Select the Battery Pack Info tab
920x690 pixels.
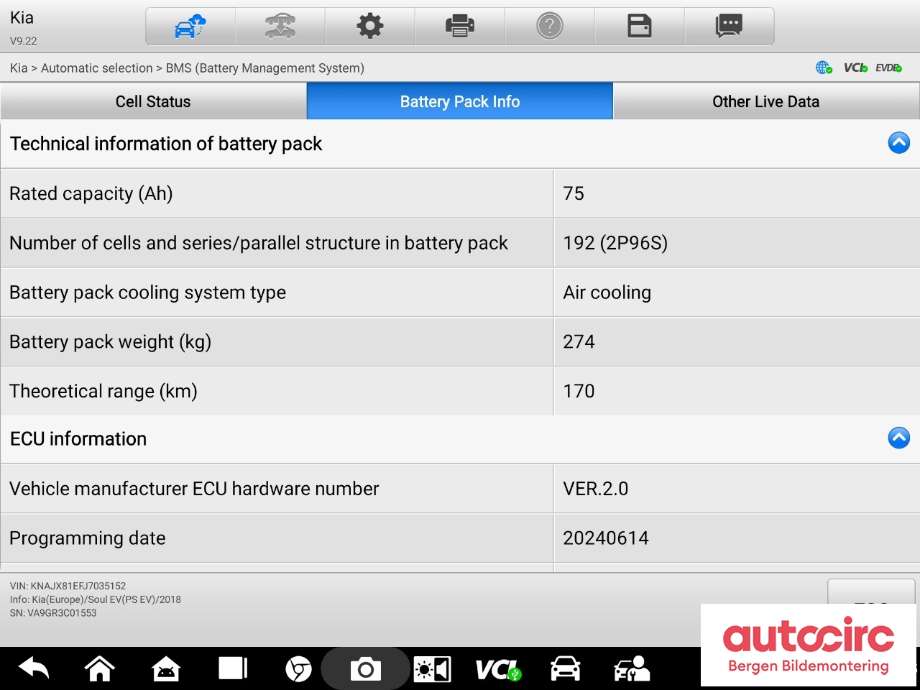pyautogui.click(x=460, y=102)
